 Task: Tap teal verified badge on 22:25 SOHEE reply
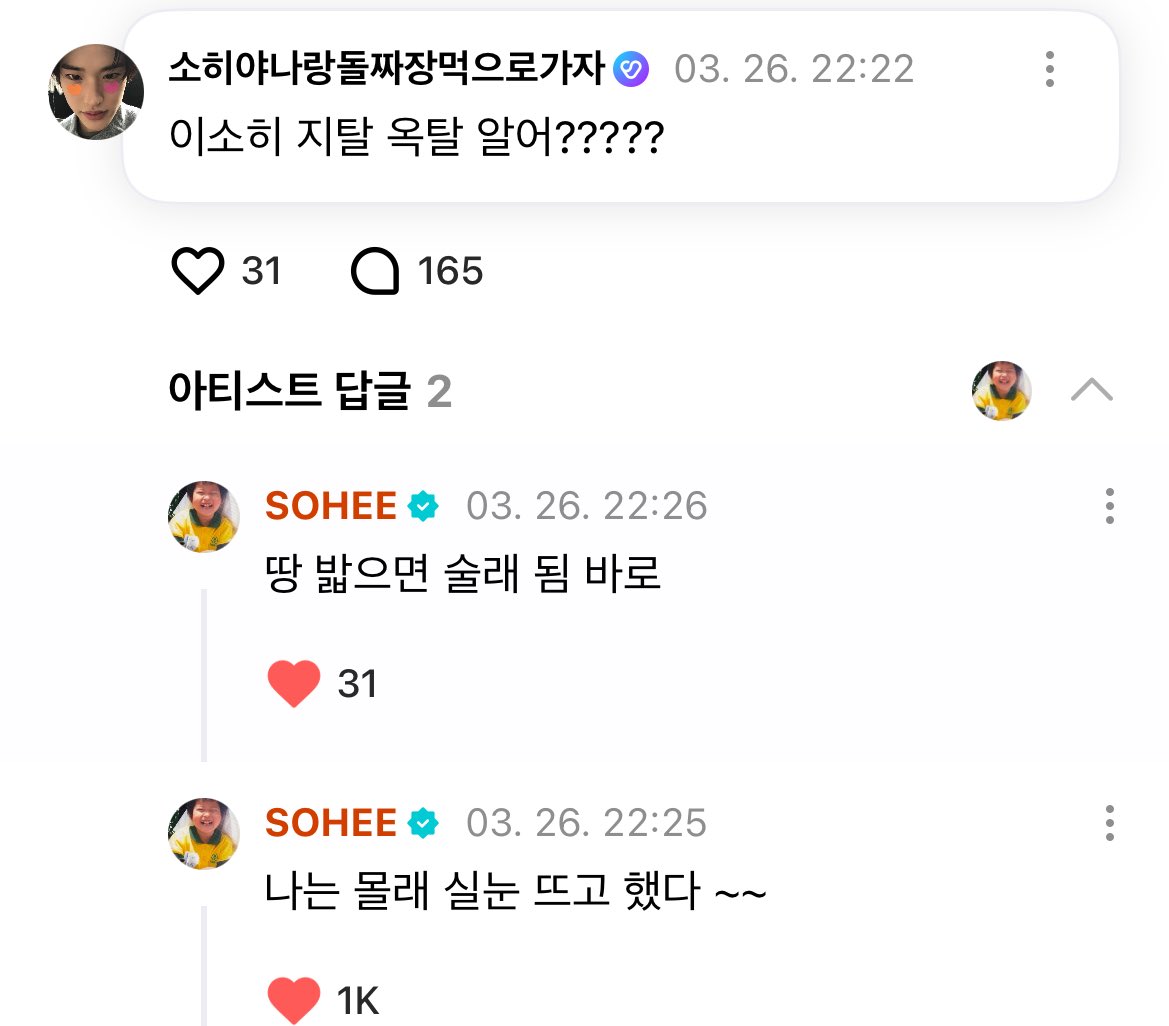(x=423, y=823)
